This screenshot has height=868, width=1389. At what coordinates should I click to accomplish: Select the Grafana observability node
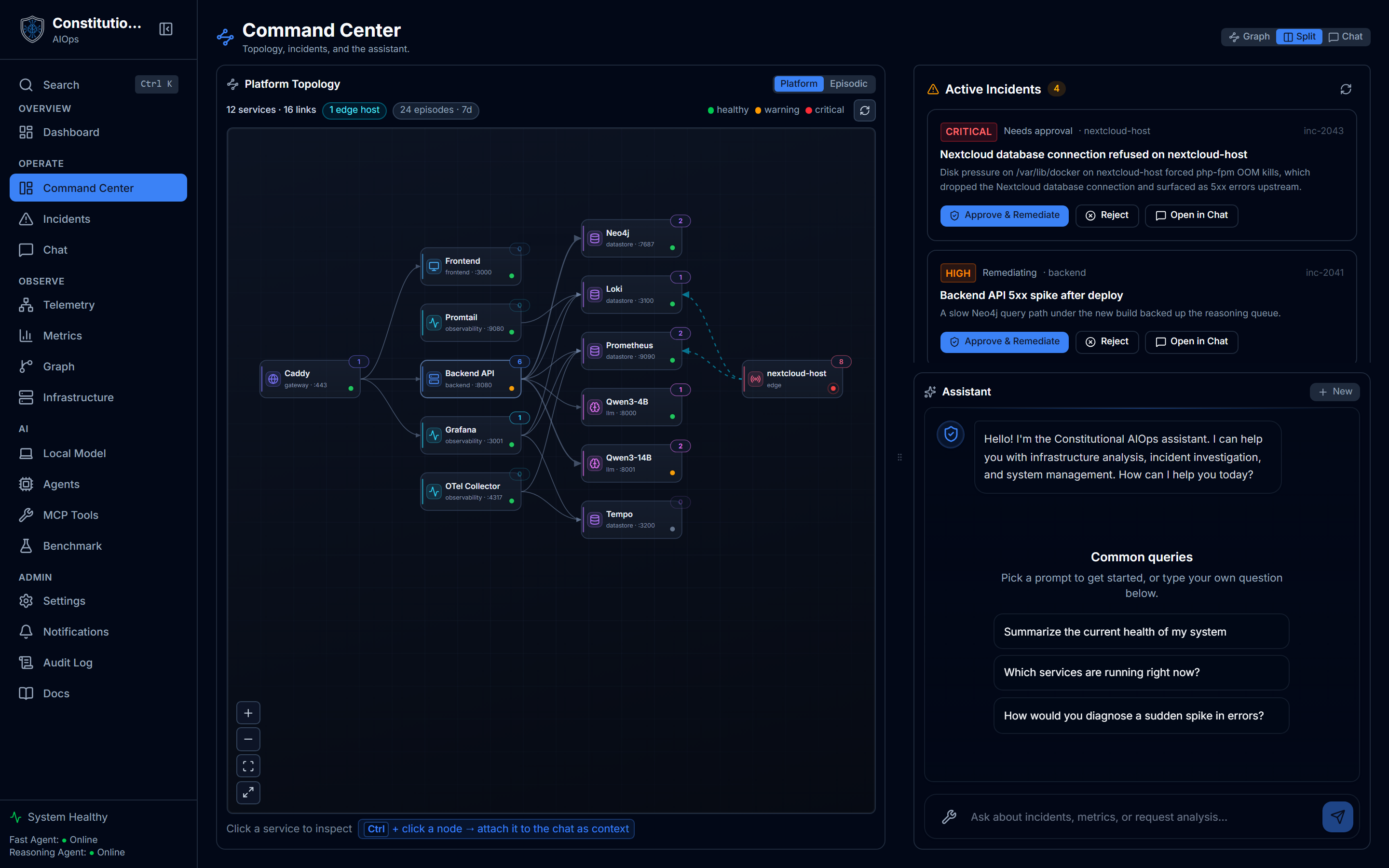[x=471, y=435]
